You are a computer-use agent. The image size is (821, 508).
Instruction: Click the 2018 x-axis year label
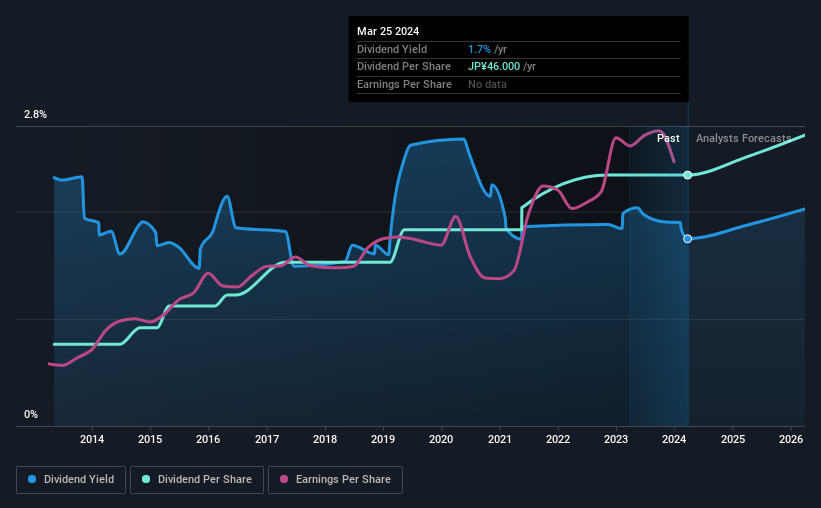tap(325, 439)
